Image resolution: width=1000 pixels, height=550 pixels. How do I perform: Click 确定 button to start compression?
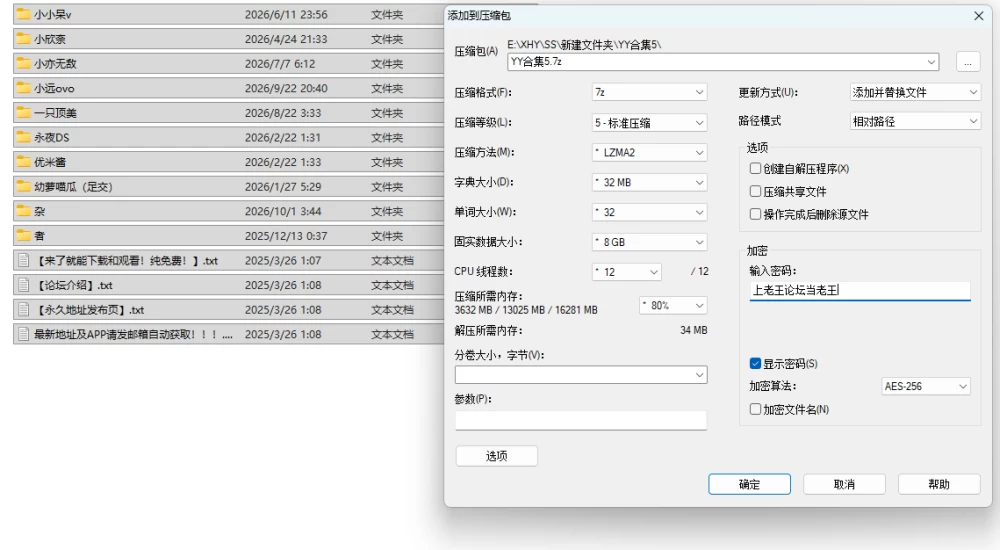tap(749, 484)
